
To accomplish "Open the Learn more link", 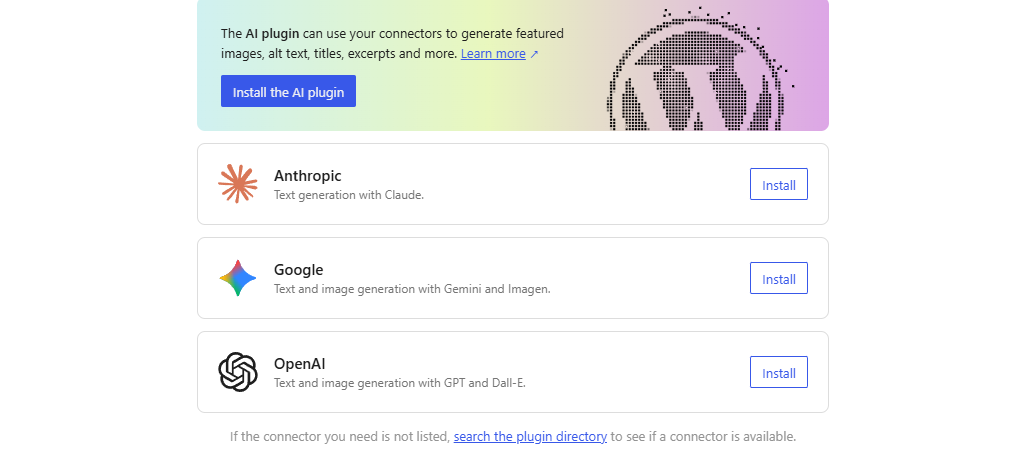I will [493, 54].
